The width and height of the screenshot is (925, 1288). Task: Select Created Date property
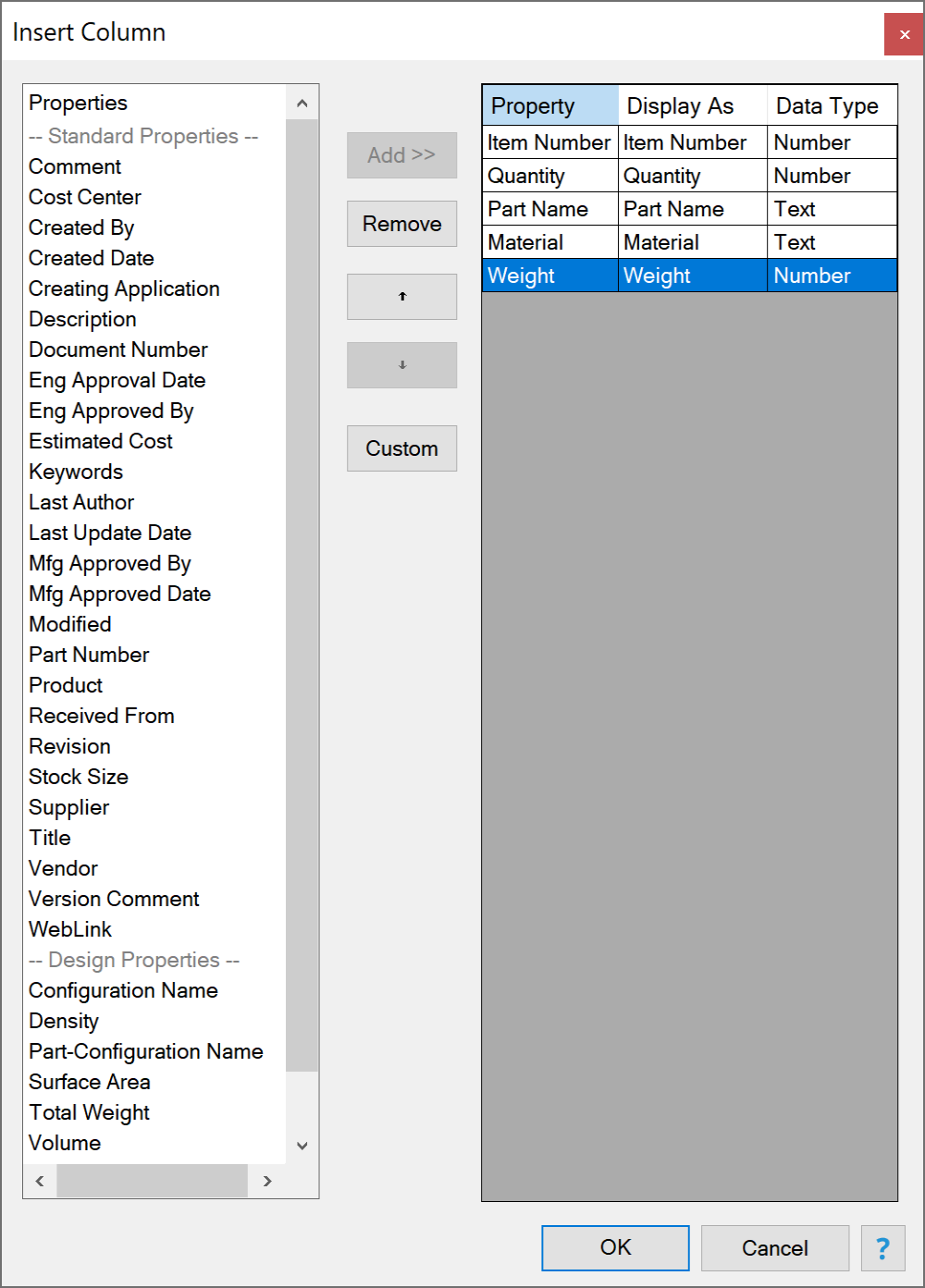click(92, 258)
